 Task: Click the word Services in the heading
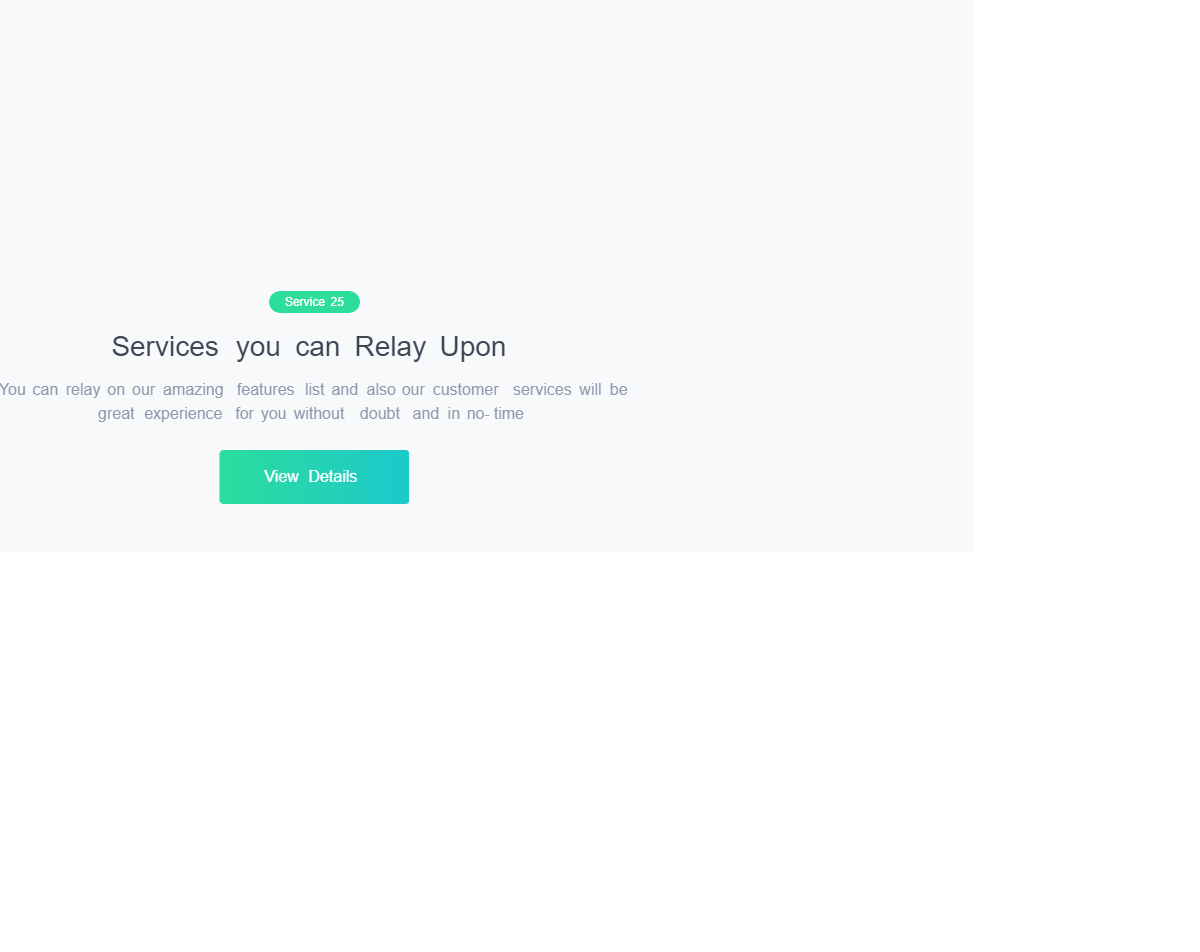165,347
